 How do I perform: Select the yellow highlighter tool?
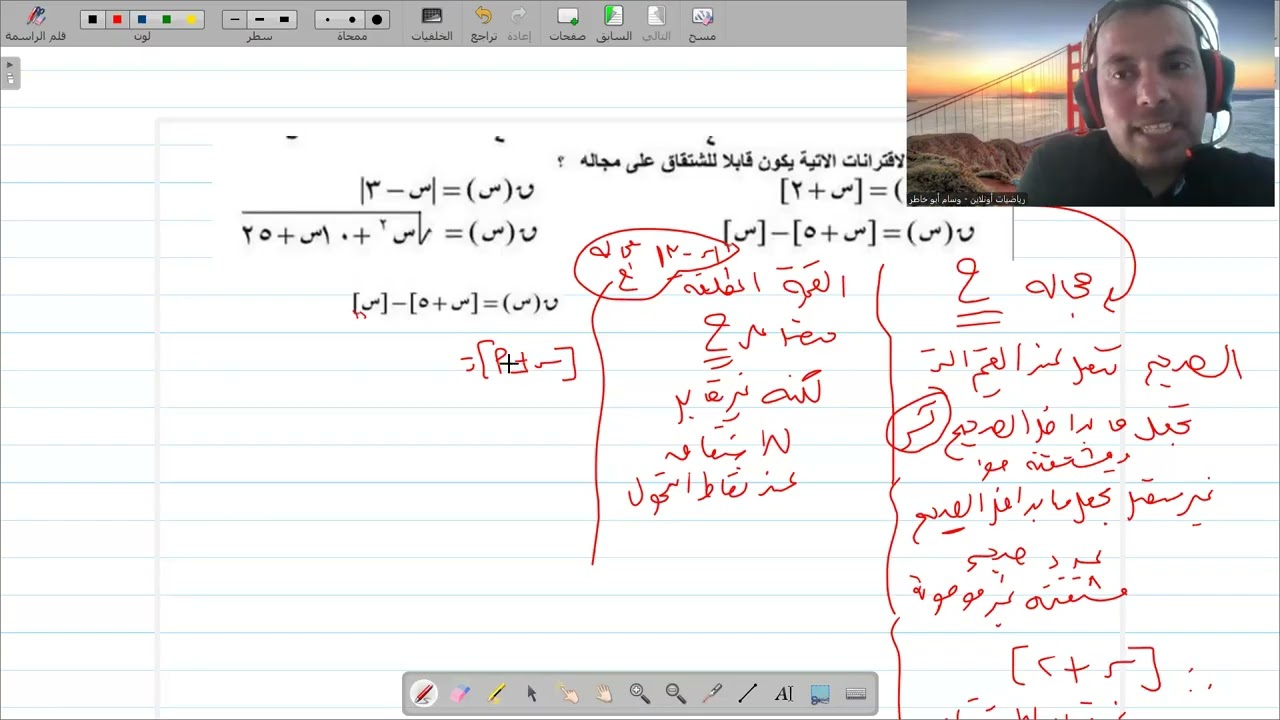point(496,693)
